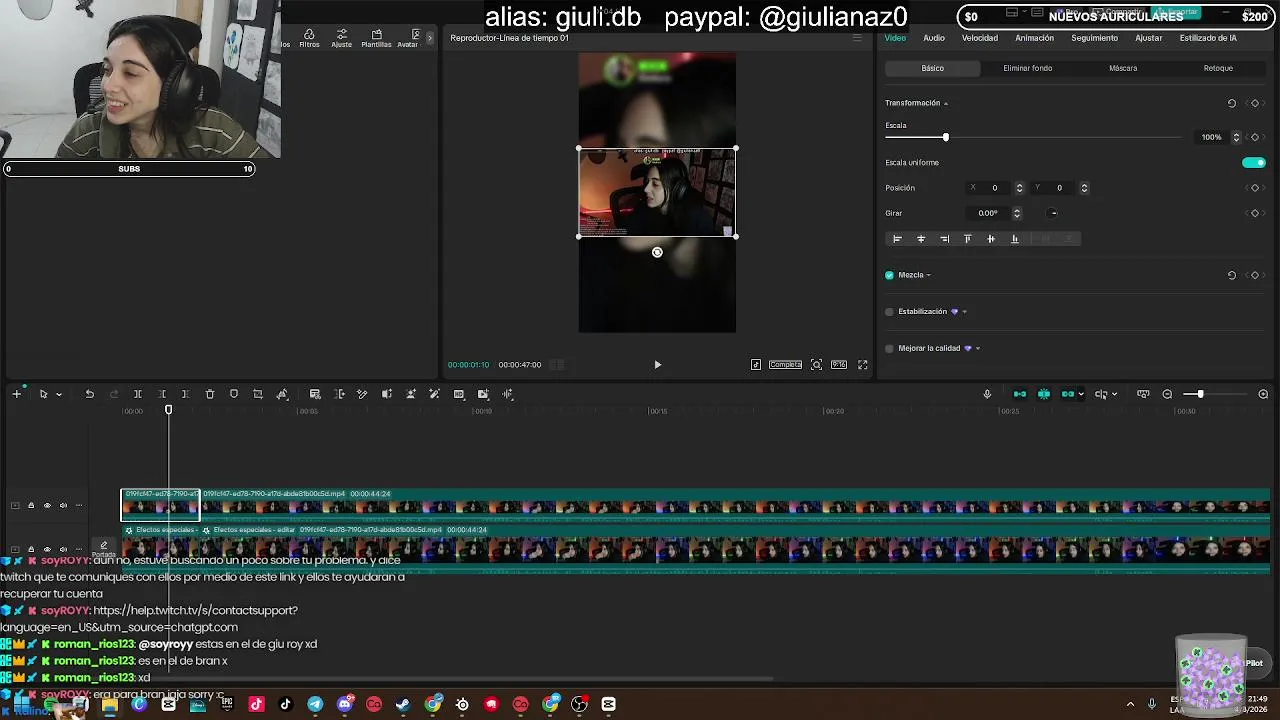Click the timeline zoom slider handle
1280x720 pixels.
(x=1200, y=394)
